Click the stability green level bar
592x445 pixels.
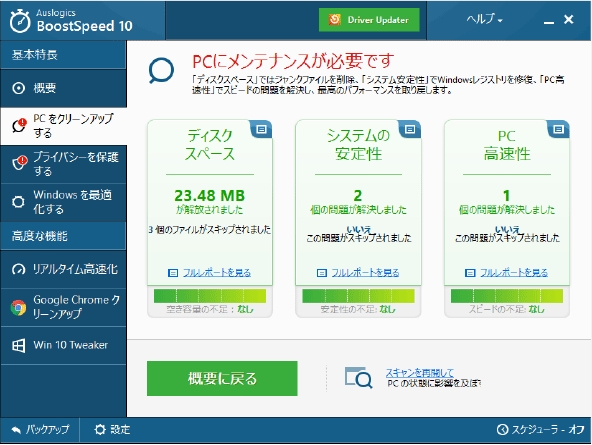point(358,296)
